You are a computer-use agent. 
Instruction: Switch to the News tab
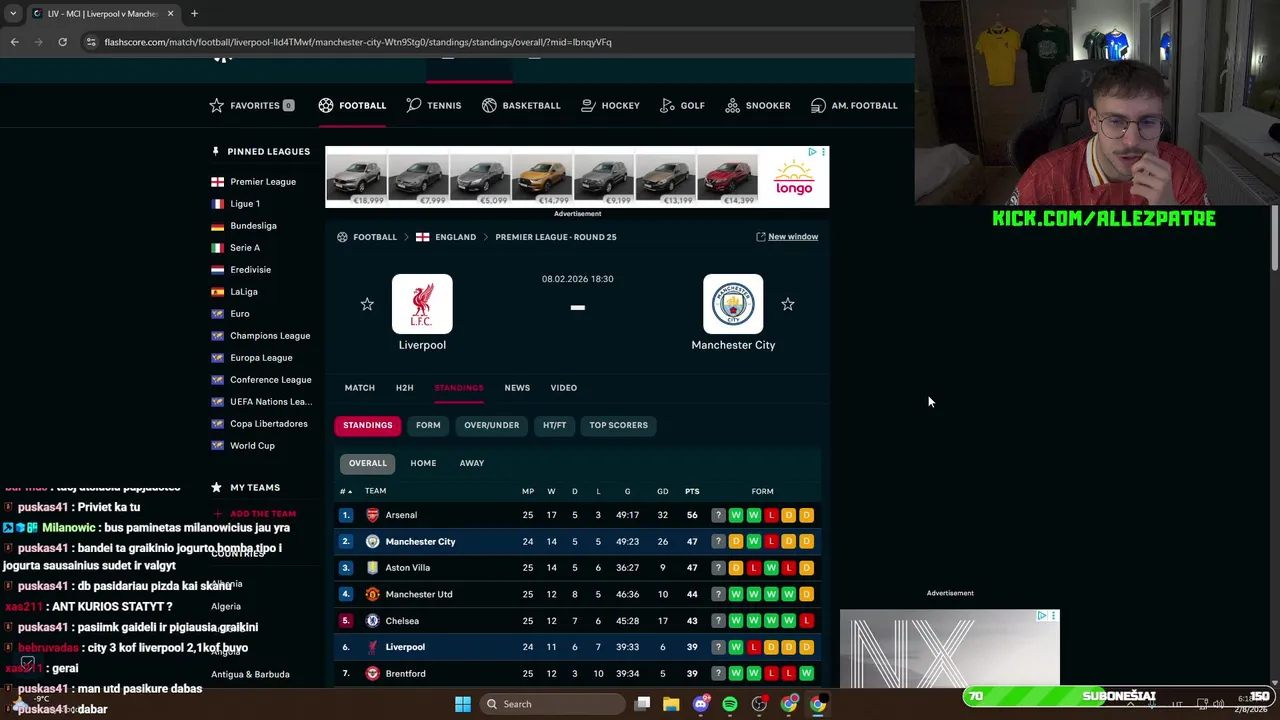(517, 388)
